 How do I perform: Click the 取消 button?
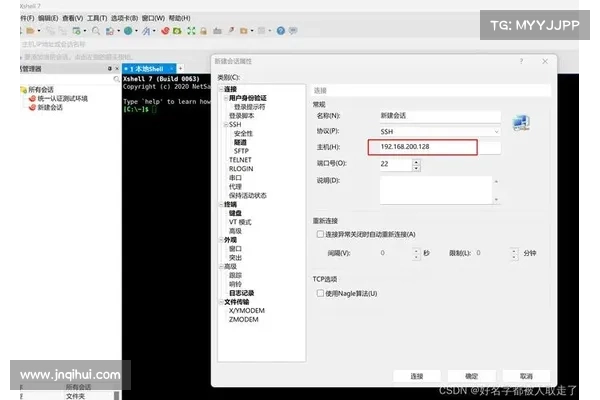(x=526, y=376)
